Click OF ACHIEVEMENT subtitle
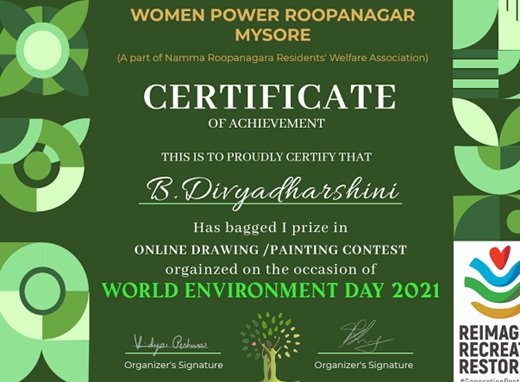Viewport: 520px width, 382px height. 266,124
